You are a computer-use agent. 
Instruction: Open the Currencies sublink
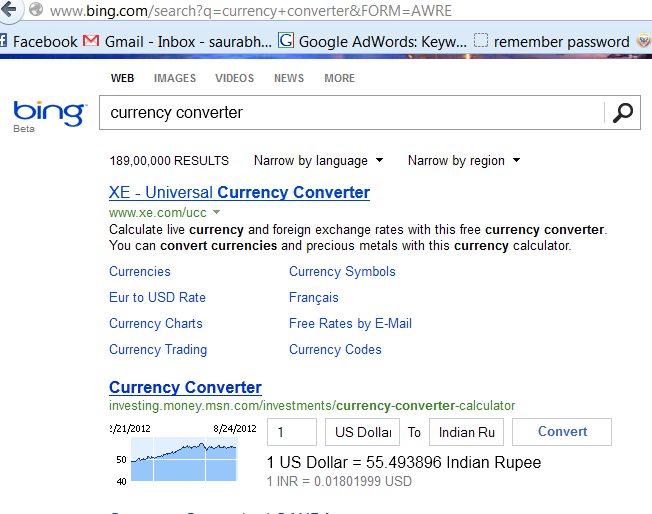(x=140, y=272)
